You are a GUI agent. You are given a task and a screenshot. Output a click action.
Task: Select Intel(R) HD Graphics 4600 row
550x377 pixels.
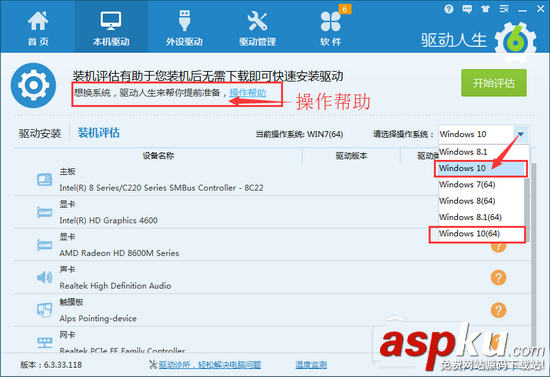click(x=272, y=212)
